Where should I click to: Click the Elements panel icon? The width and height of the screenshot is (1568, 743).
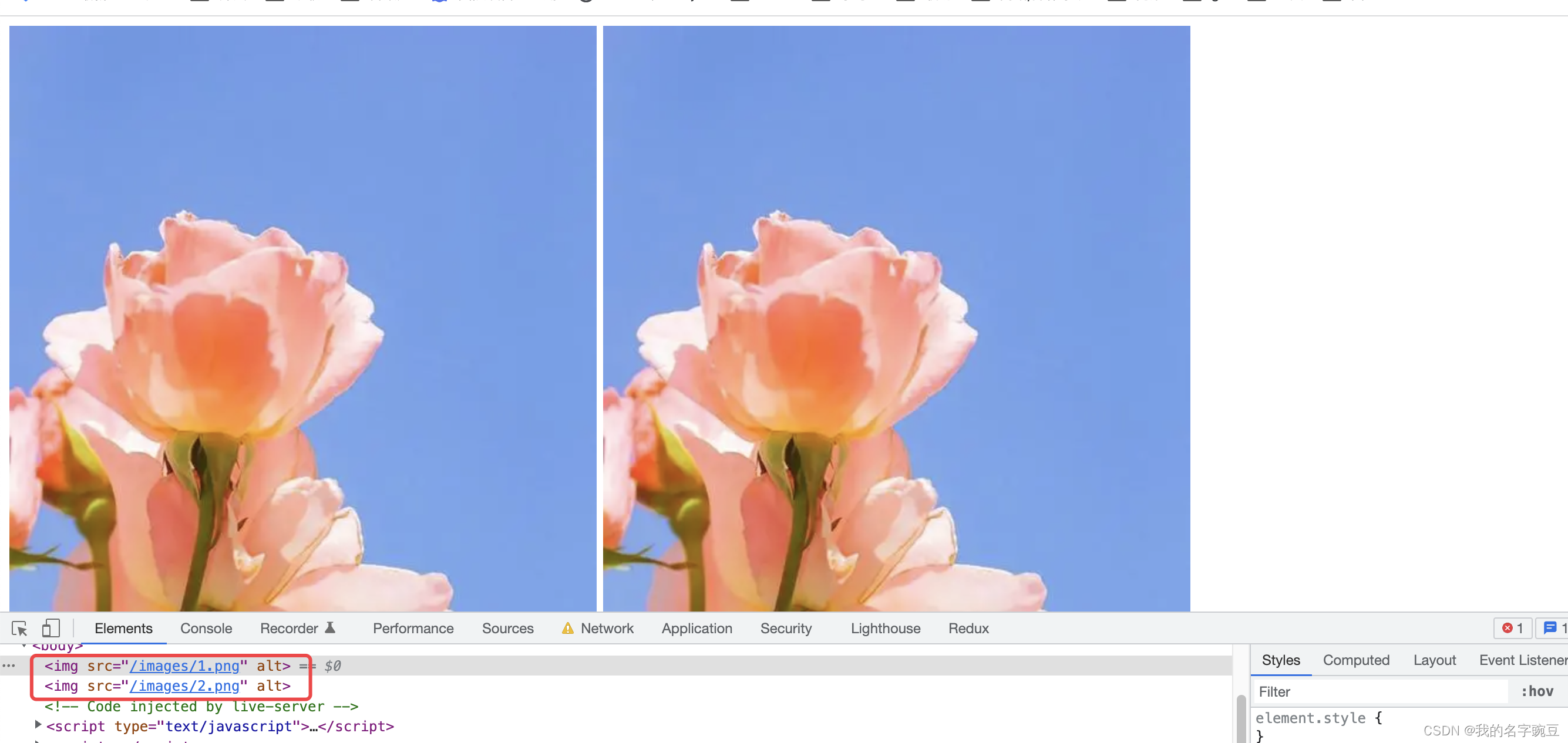coord(122,628)
